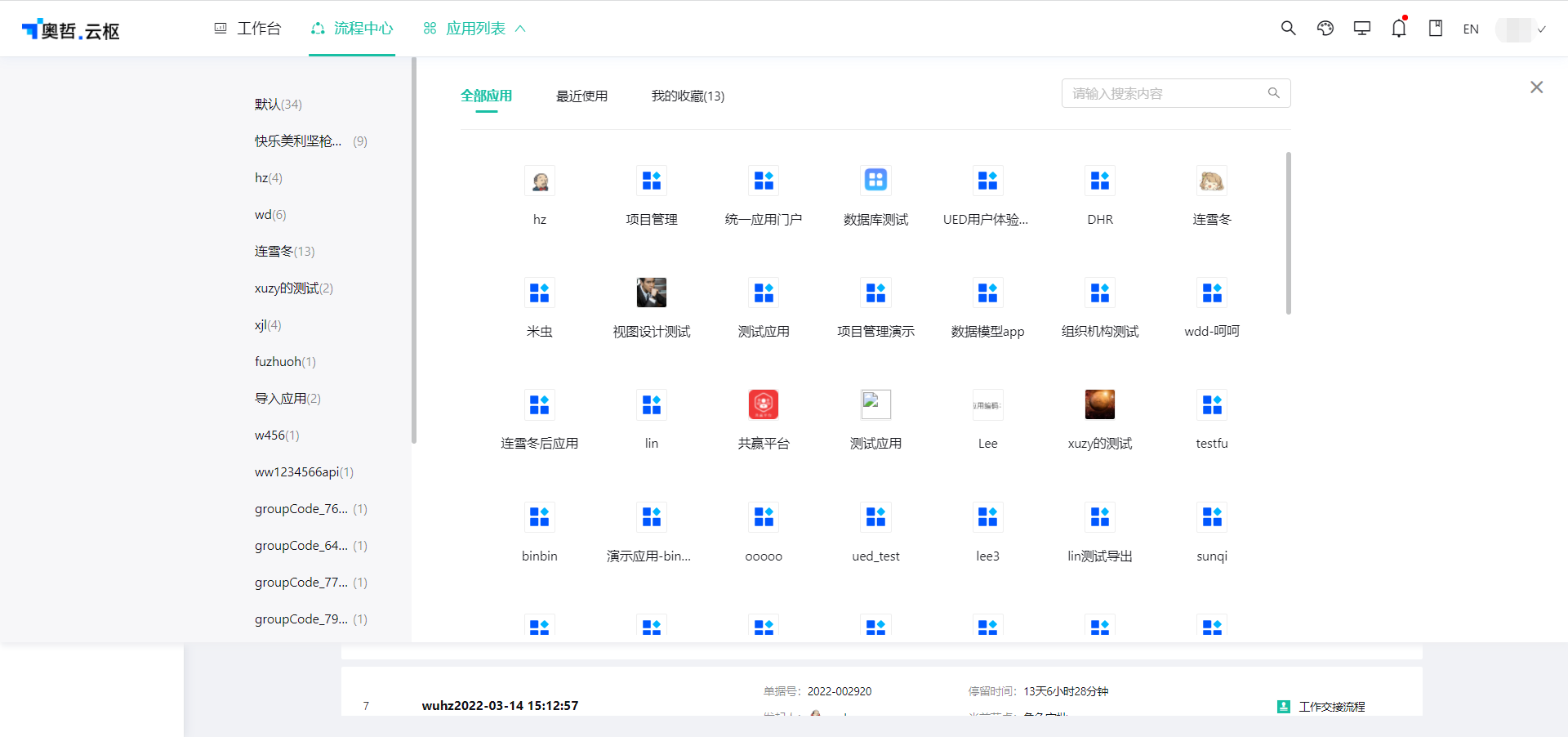This screenshot has height=737, width=1568.
Task: Launch the 数据模型app icon
Action: [x=987, y=293]
